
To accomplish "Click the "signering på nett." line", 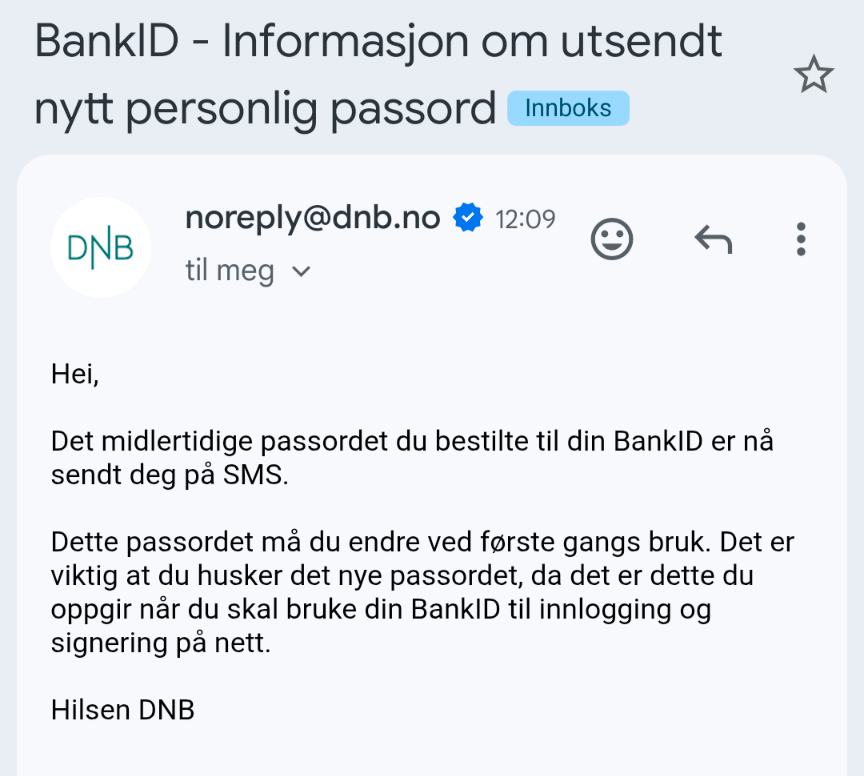I will tap(161, 643).
